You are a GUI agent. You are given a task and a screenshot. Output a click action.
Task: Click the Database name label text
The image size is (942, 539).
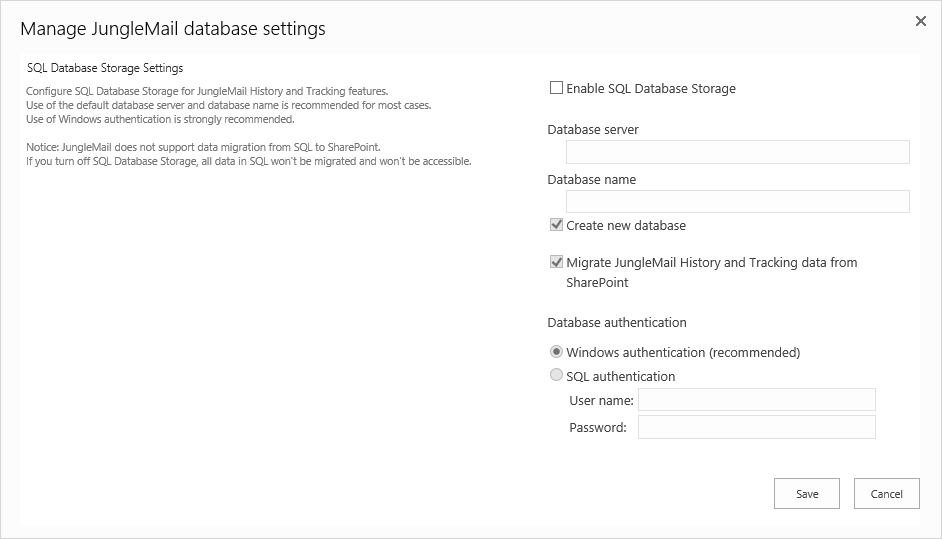592,180
